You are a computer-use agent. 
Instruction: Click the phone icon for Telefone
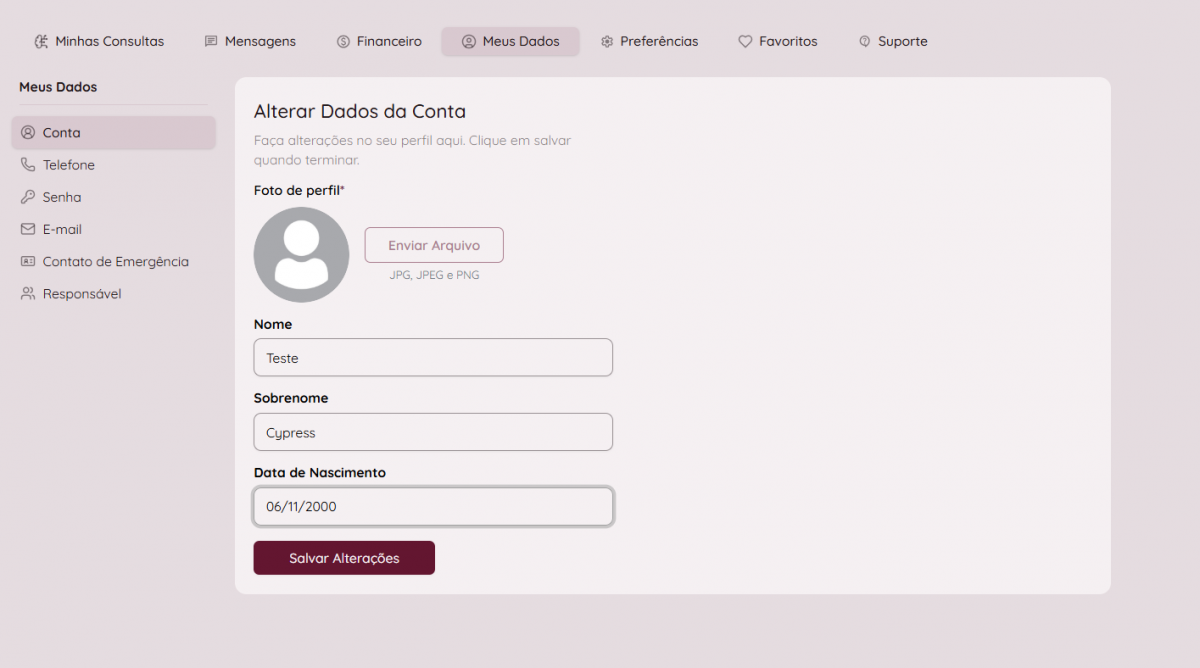(x=28, y=165)
